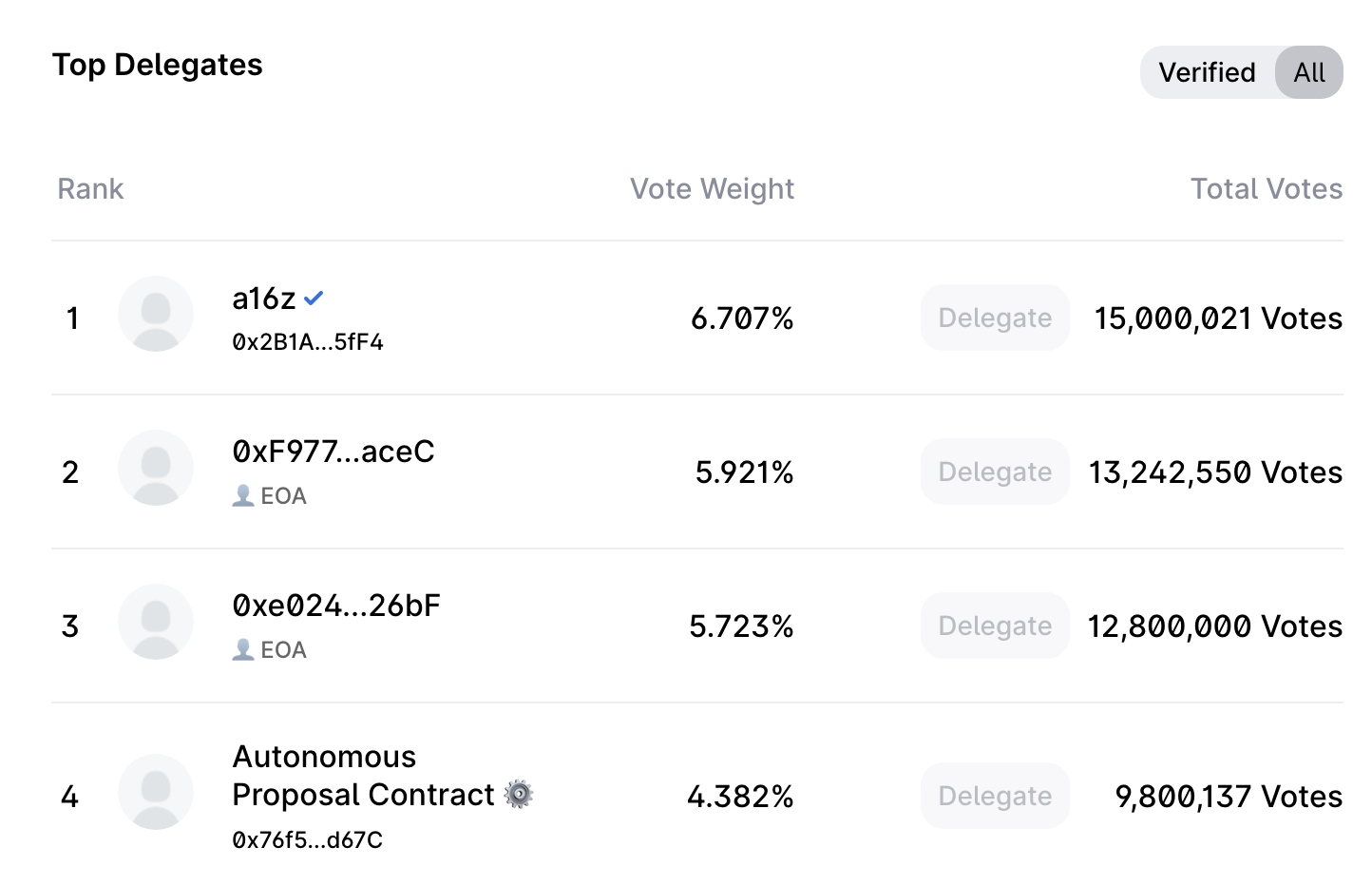Image resolution: width=1372 pixels, height=886 pixels.
Task: Click the Rank column header
Action: [x=90, y=189]
